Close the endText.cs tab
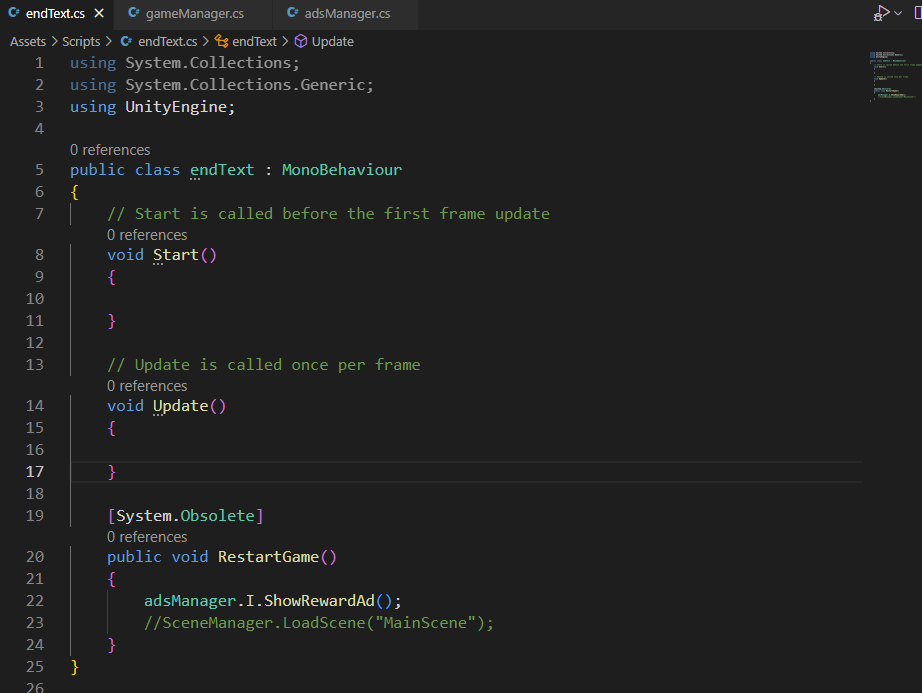 pyautogui.click(x=99, y=13)
